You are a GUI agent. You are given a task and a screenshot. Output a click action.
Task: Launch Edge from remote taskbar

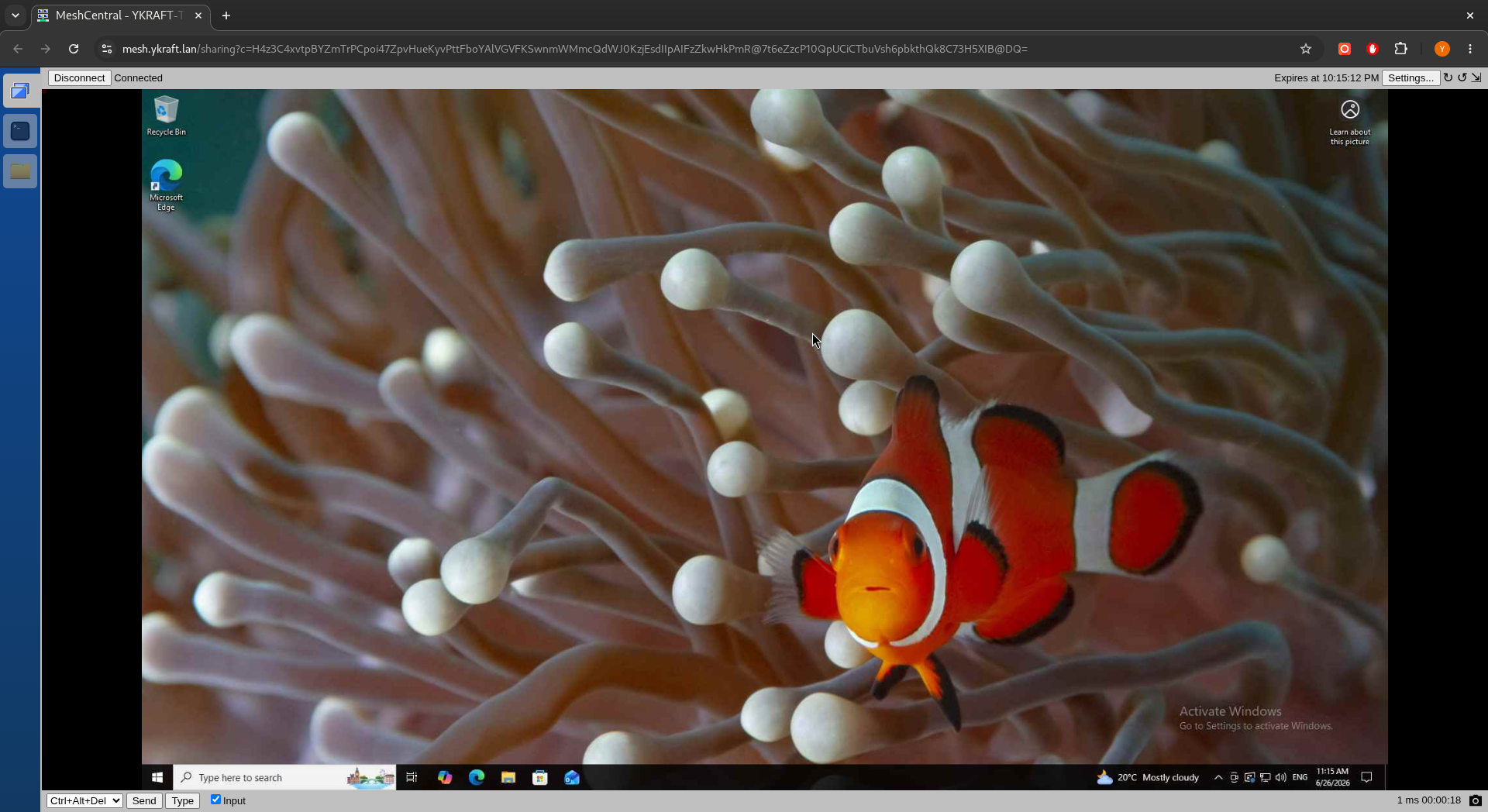click(477, 777)
